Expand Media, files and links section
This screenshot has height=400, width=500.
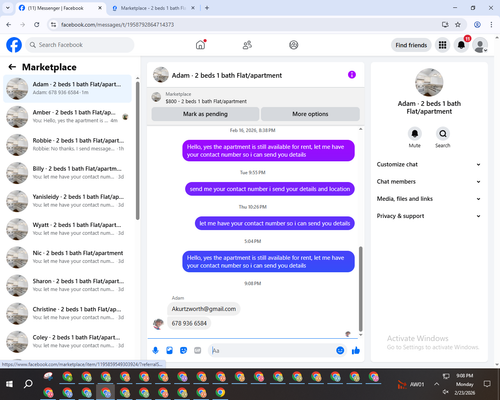[x=429, y=199]
